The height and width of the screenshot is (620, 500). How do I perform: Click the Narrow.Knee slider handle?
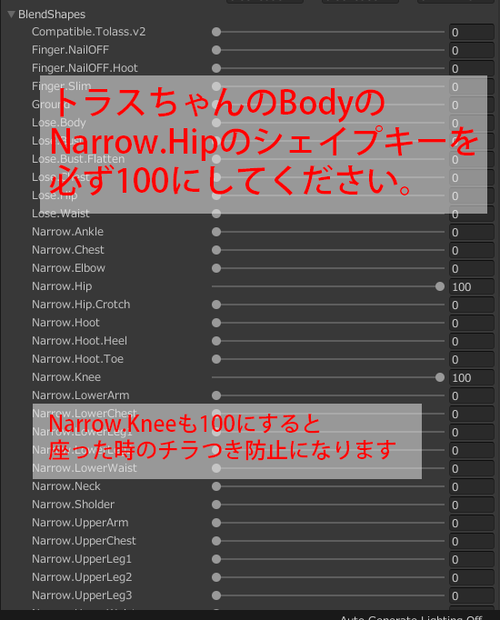pos(440,378)
